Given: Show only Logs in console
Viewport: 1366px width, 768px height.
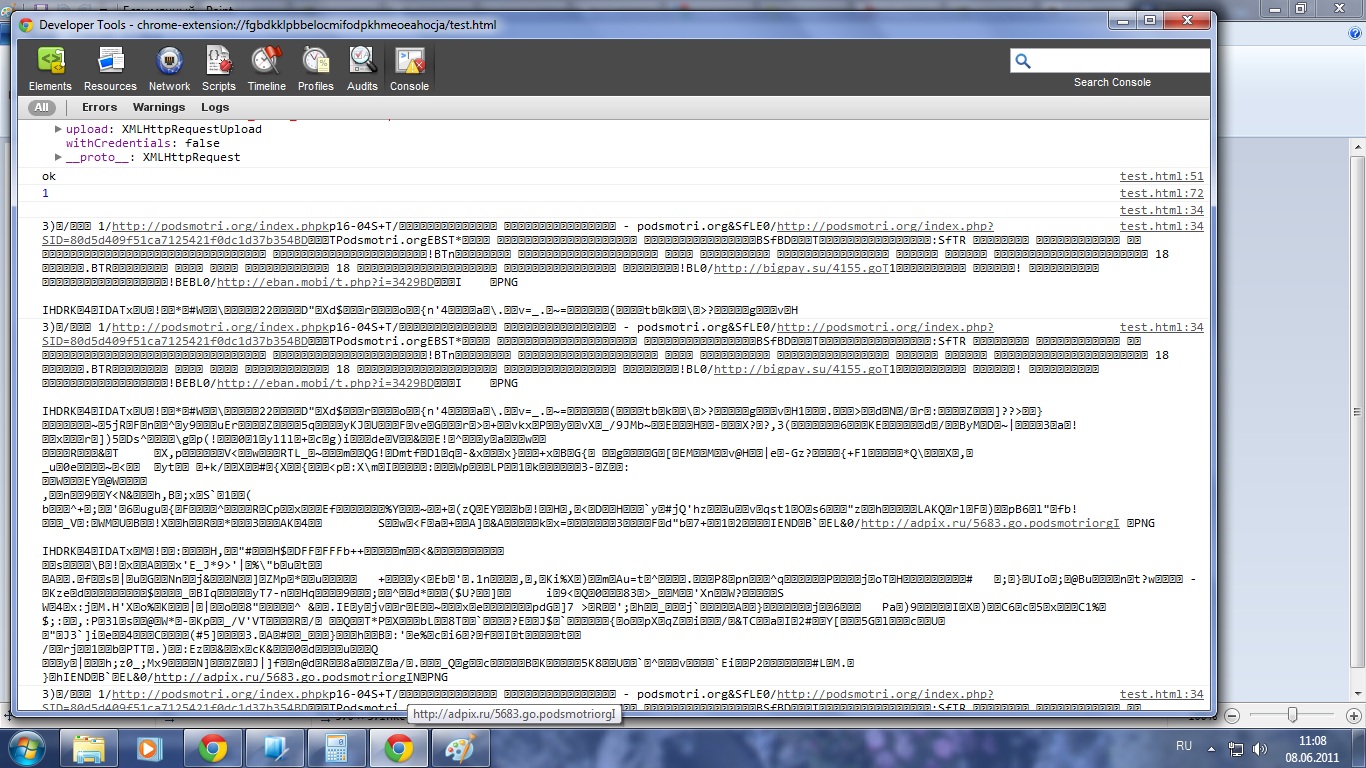Looking at the screenshot, I should pyautogui.click(x=215, y=107).
